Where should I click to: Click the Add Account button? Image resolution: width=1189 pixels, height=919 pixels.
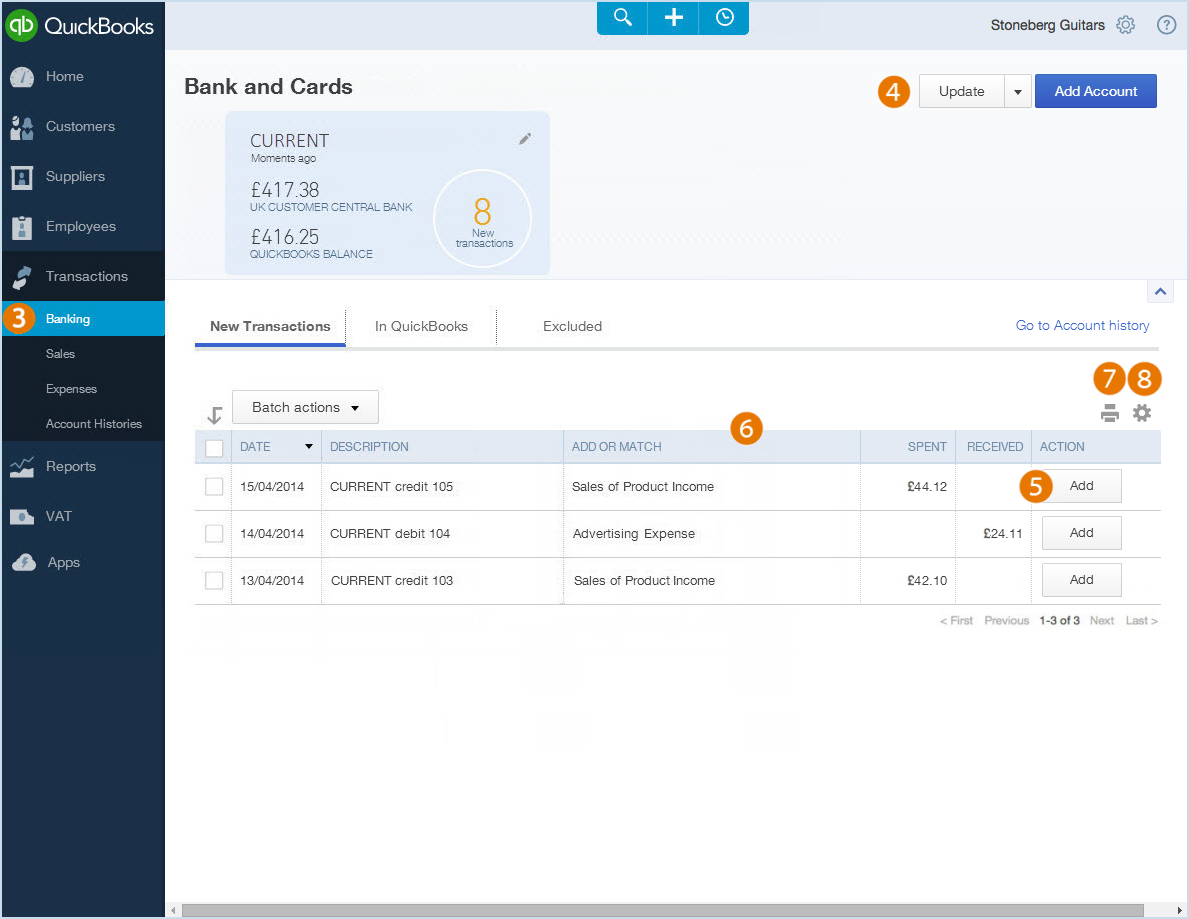(1096, 90)
